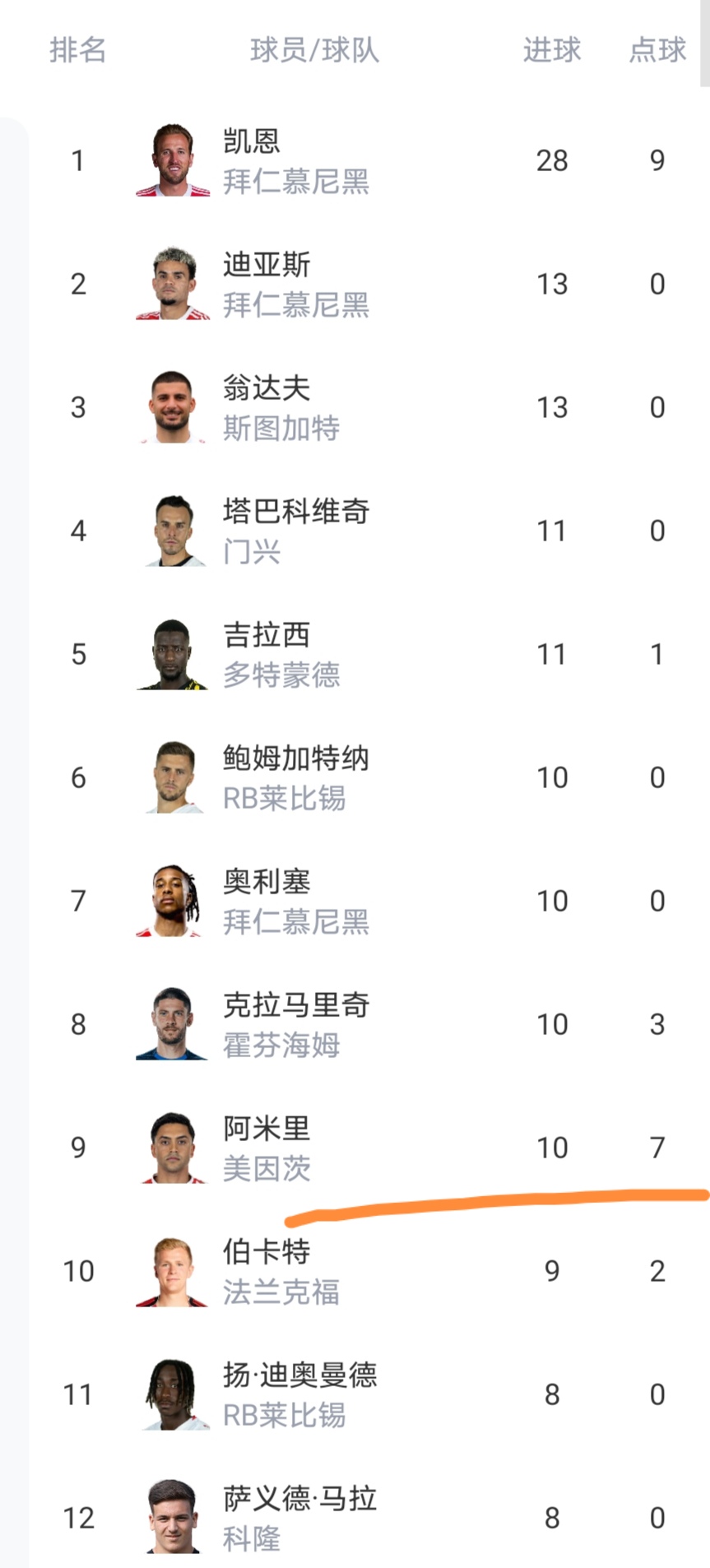Open 扬·迪奥曼德 player avatar
710x1568 pixels.
[x=173, y=1394]
